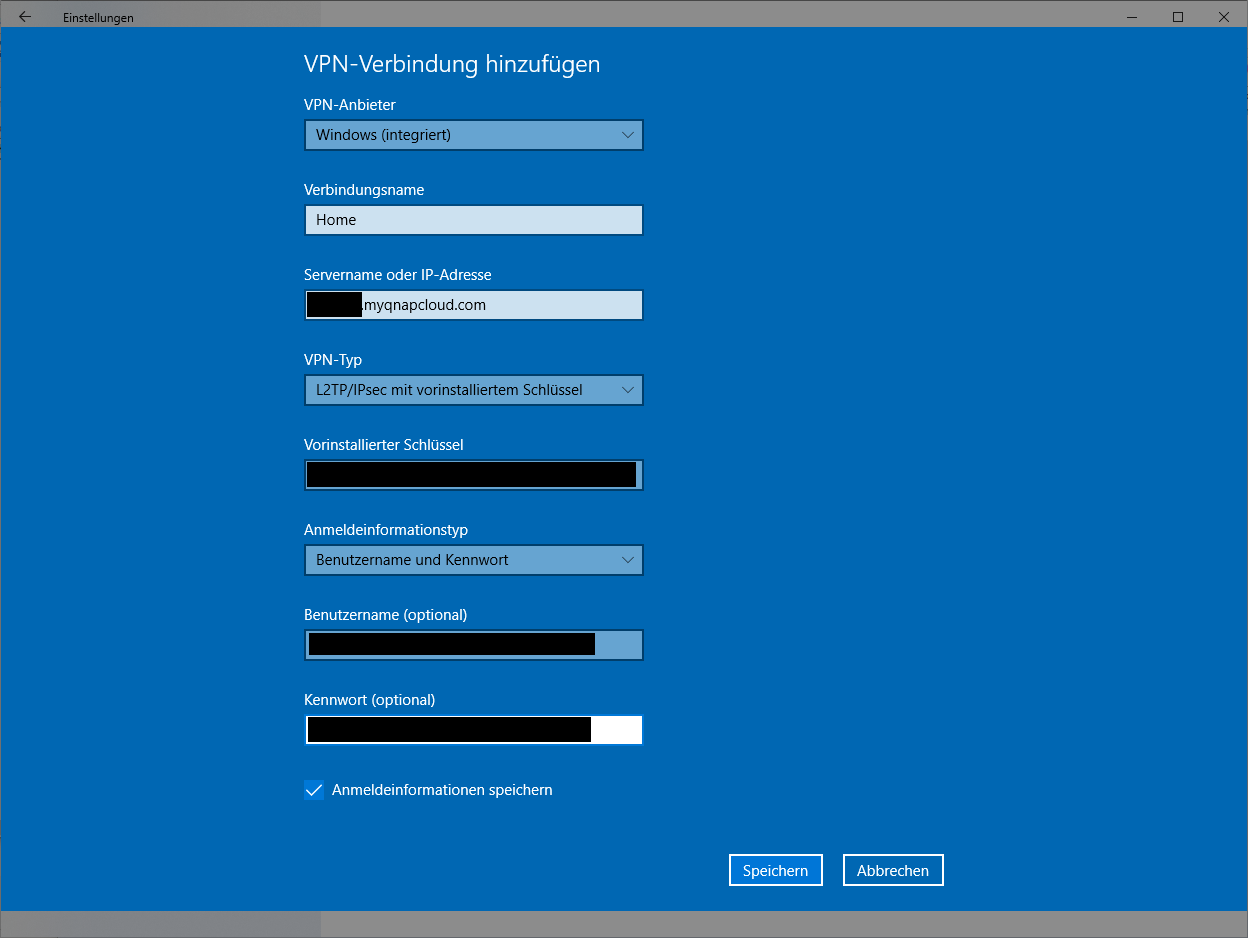Focus the Verbindungsname field containing Home
This screenshot has height=938, width=1248.
coord(473,220)
